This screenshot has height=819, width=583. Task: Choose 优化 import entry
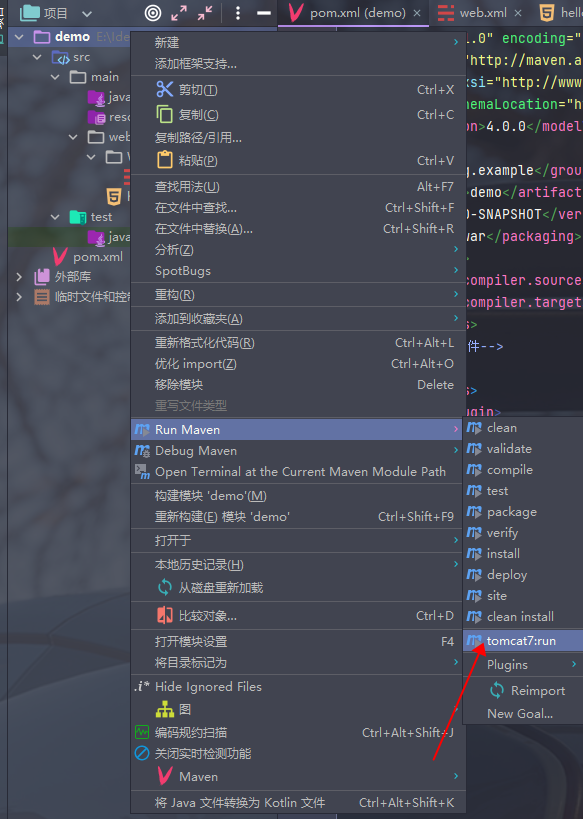[x=298, y=364]
